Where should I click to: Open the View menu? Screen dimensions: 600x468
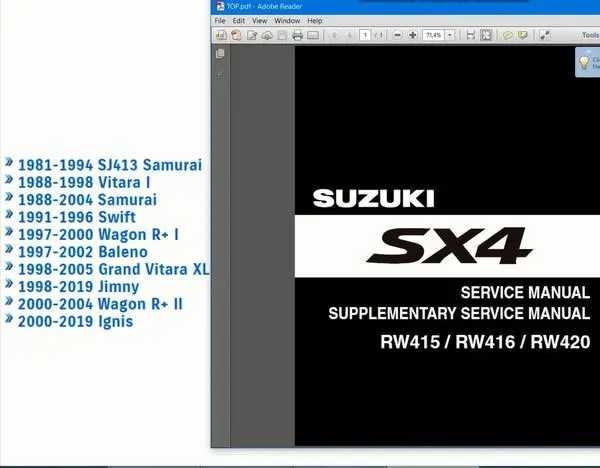tap(259, 21)
